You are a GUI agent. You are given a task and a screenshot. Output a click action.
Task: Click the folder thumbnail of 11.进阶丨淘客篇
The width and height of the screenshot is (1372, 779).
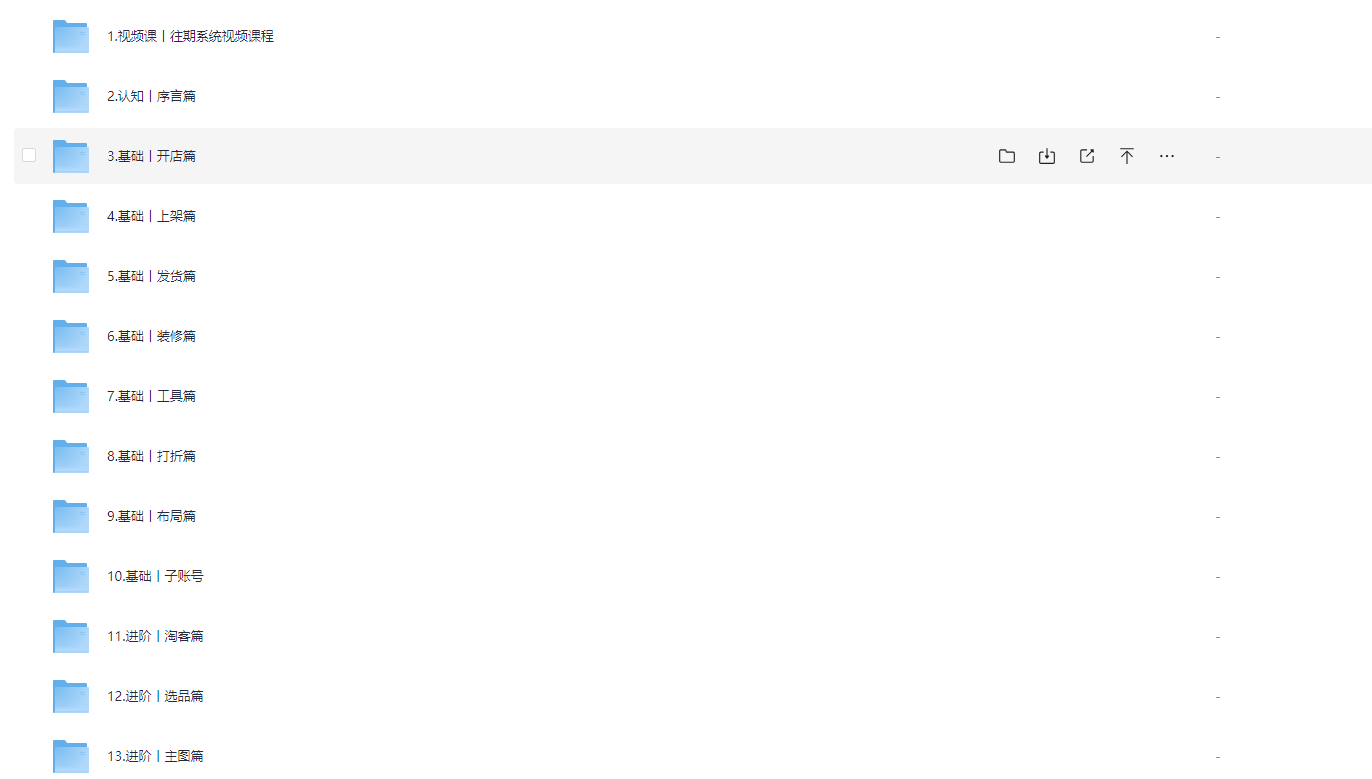tap(71, 636)
